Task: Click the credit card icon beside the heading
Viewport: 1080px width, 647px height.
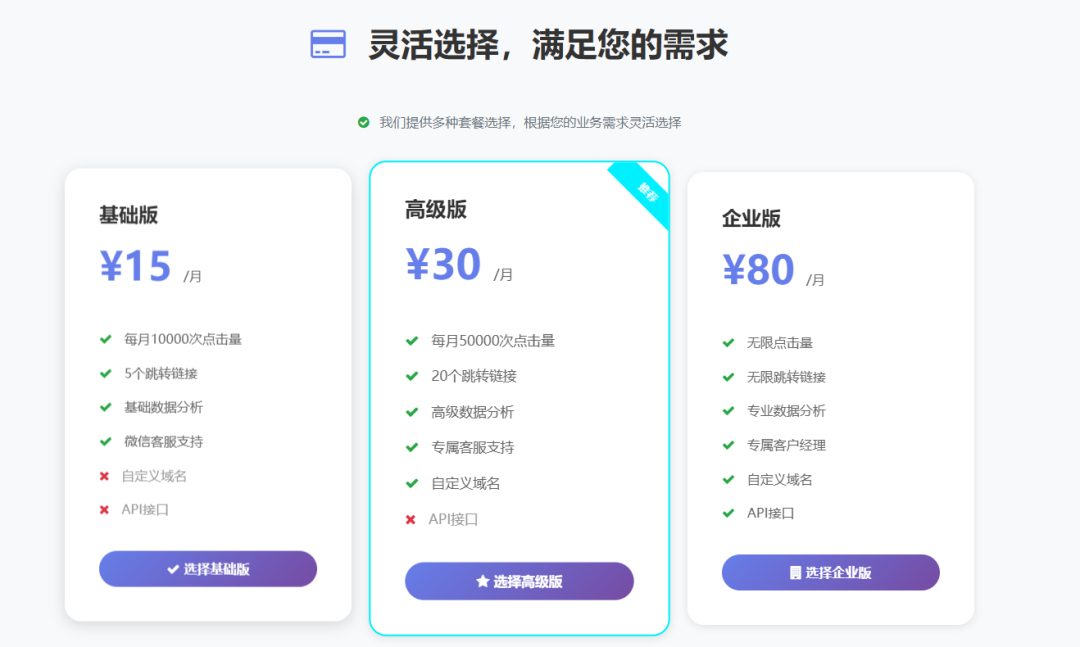Action: coord(328,44)
